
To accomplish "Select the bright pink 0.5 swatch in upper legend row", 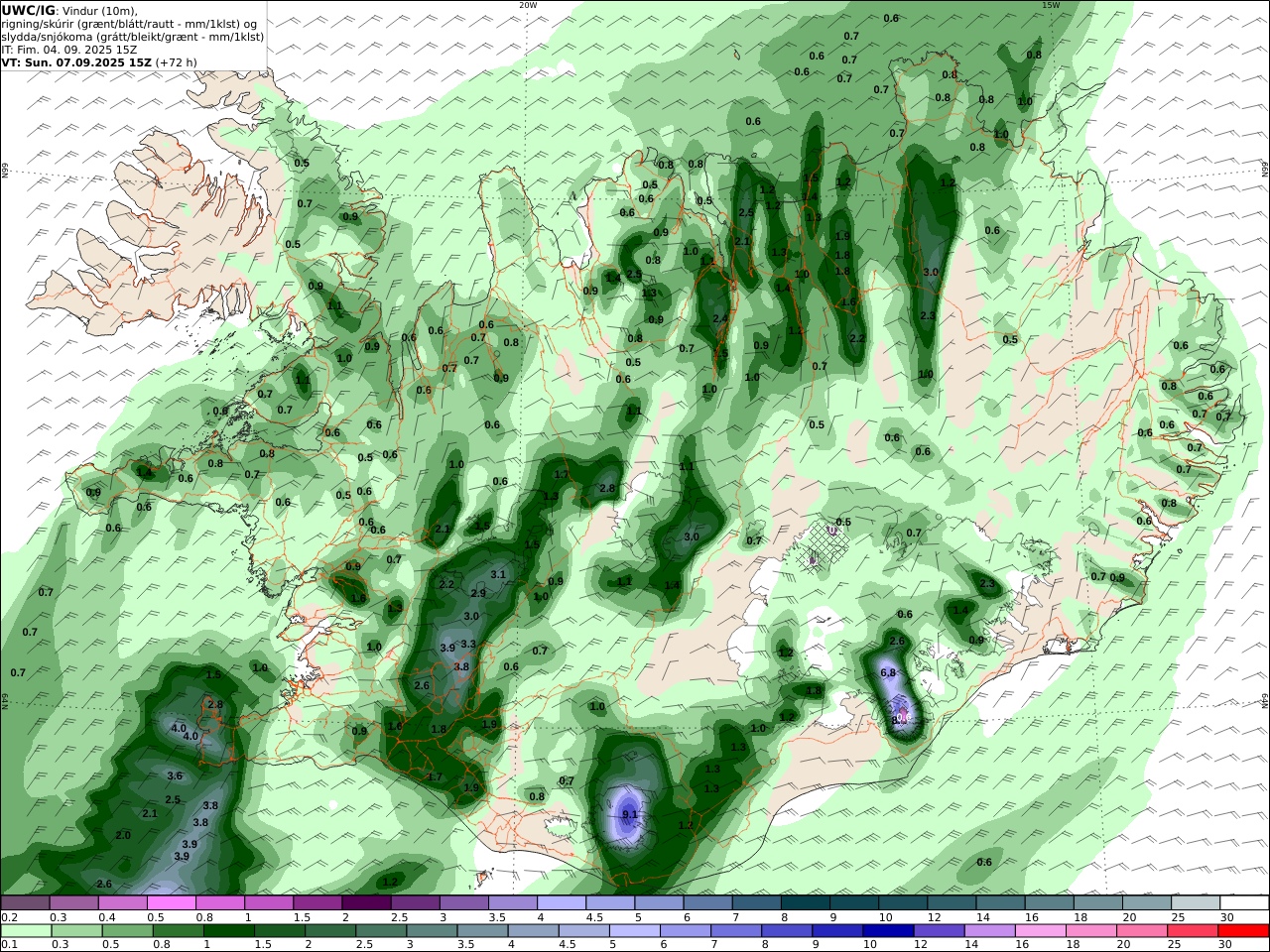I will [171, 903].
